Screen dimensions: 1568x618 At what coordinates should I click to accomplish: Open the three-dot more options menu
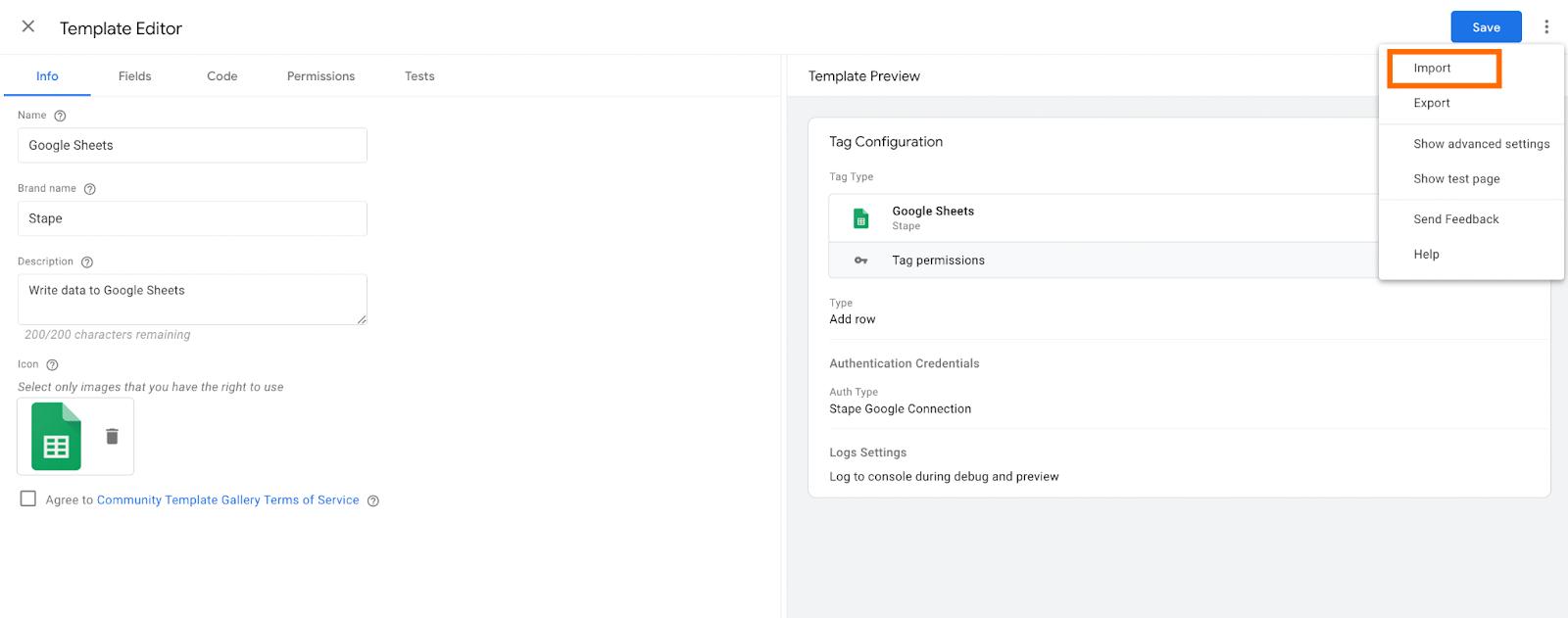[1546, 27]
